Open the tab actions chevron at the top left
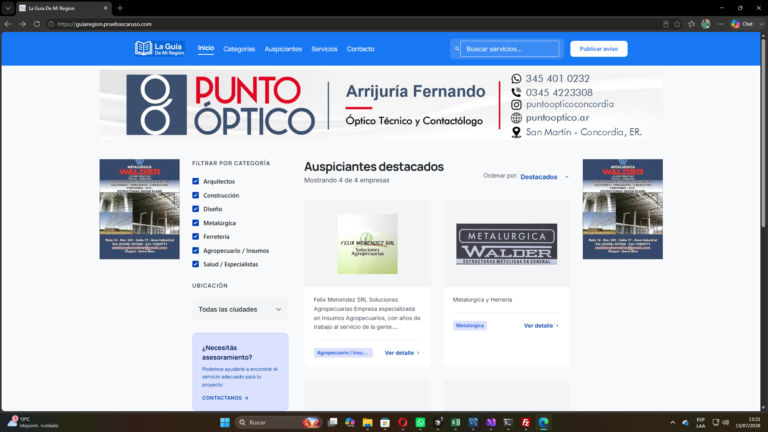768x432 pixels. tap(8, 8)
